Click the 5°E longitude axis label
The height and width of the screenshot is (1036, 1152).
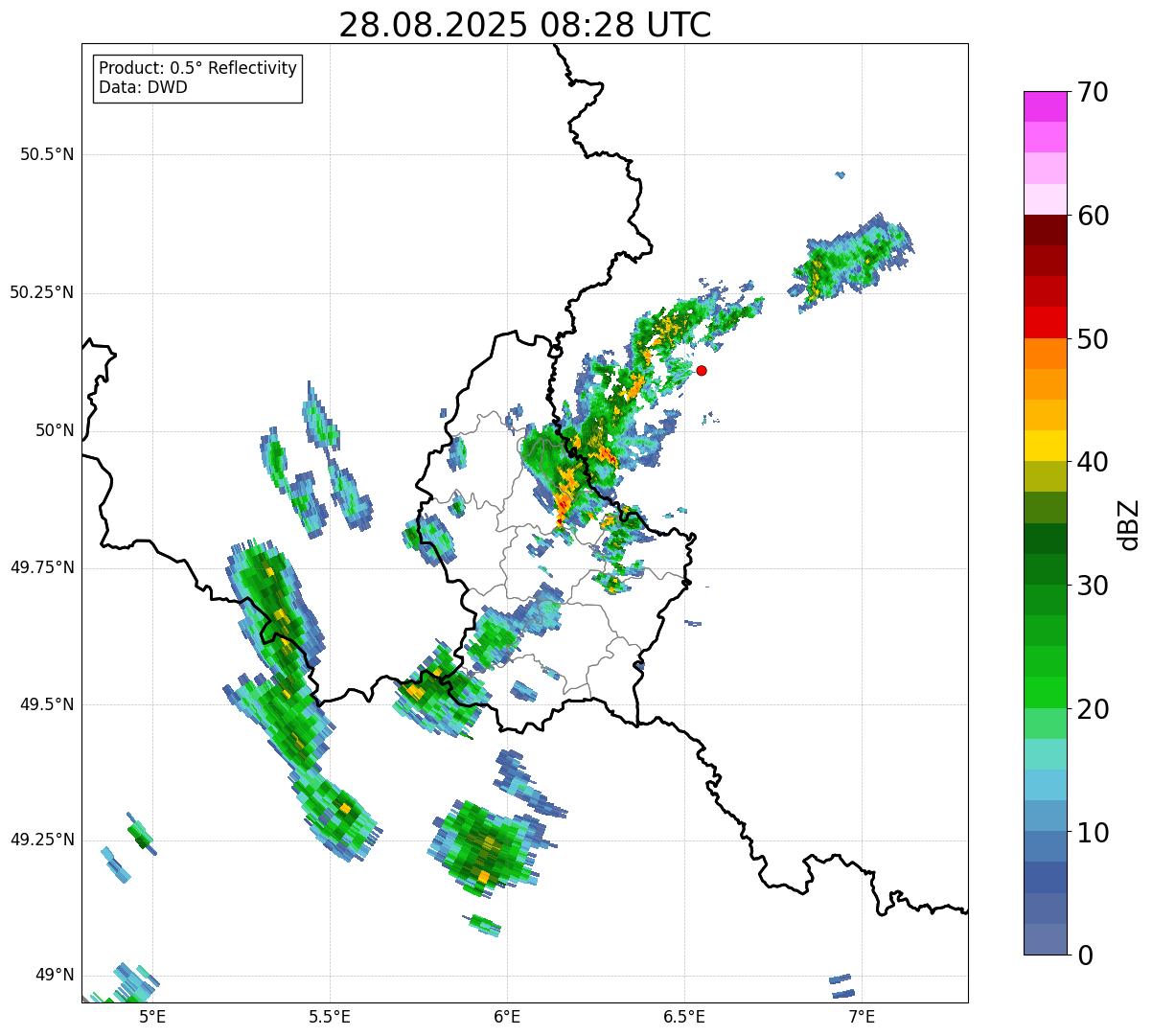tap(152, 1017)
